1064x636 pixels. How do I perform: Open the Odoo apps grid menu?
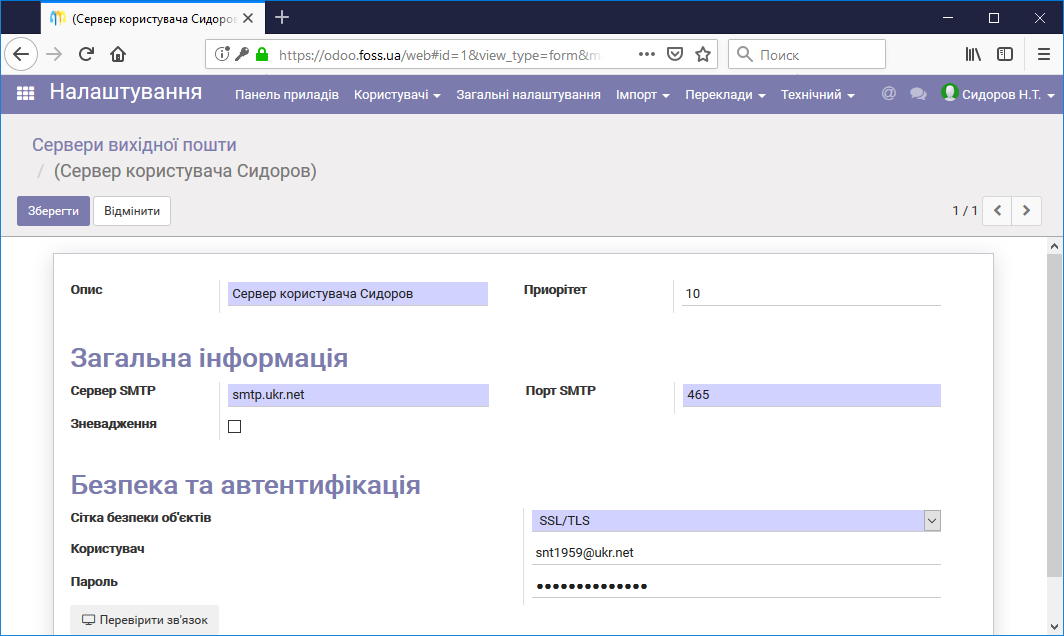pyautogui.click(x=25, y=94)
